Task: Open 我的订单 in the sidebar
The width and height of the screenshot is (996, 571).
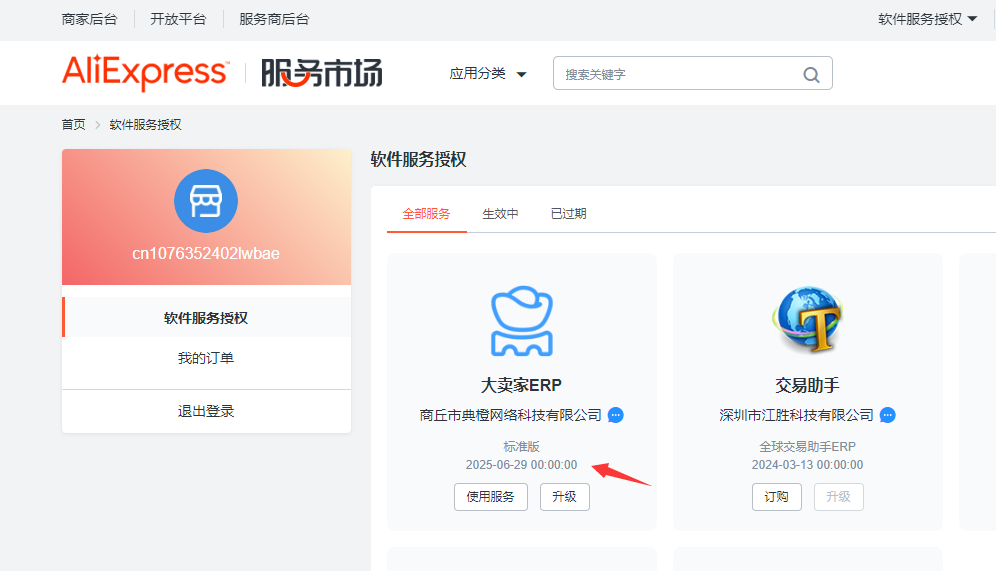Action: point(206,358)
